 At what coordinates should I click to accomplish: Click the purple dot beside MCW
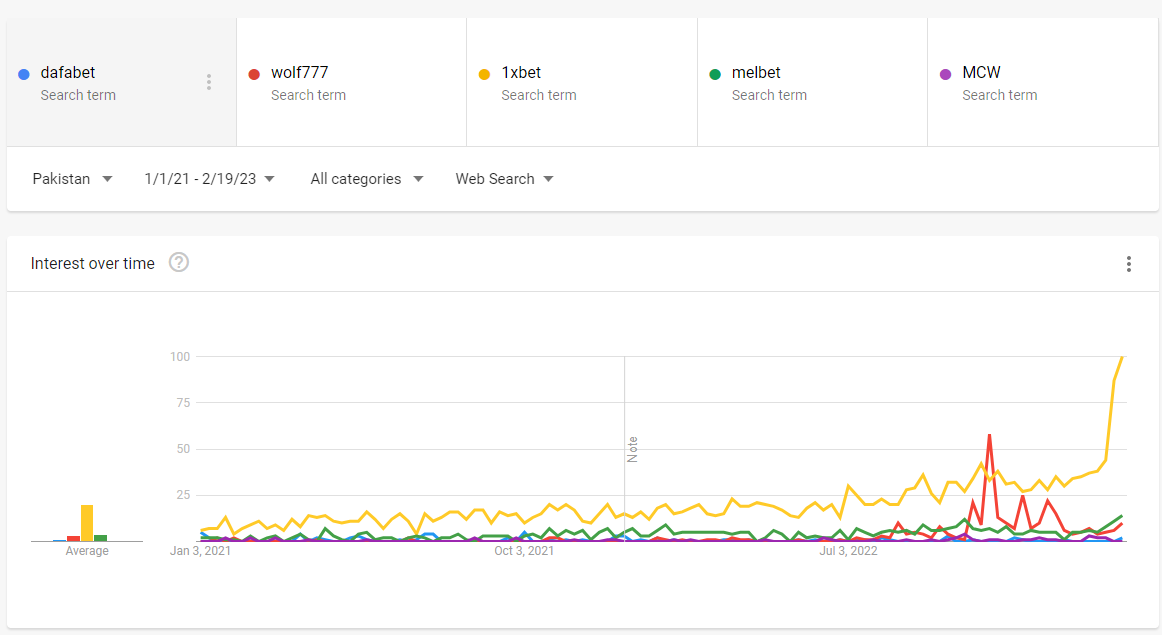click(x=946, y=74)
